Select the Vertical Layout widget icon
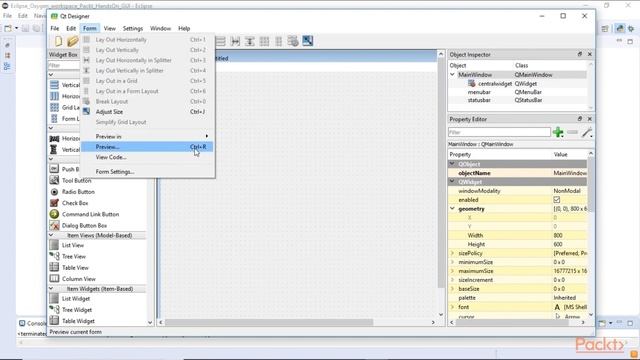 click(54, 85)
